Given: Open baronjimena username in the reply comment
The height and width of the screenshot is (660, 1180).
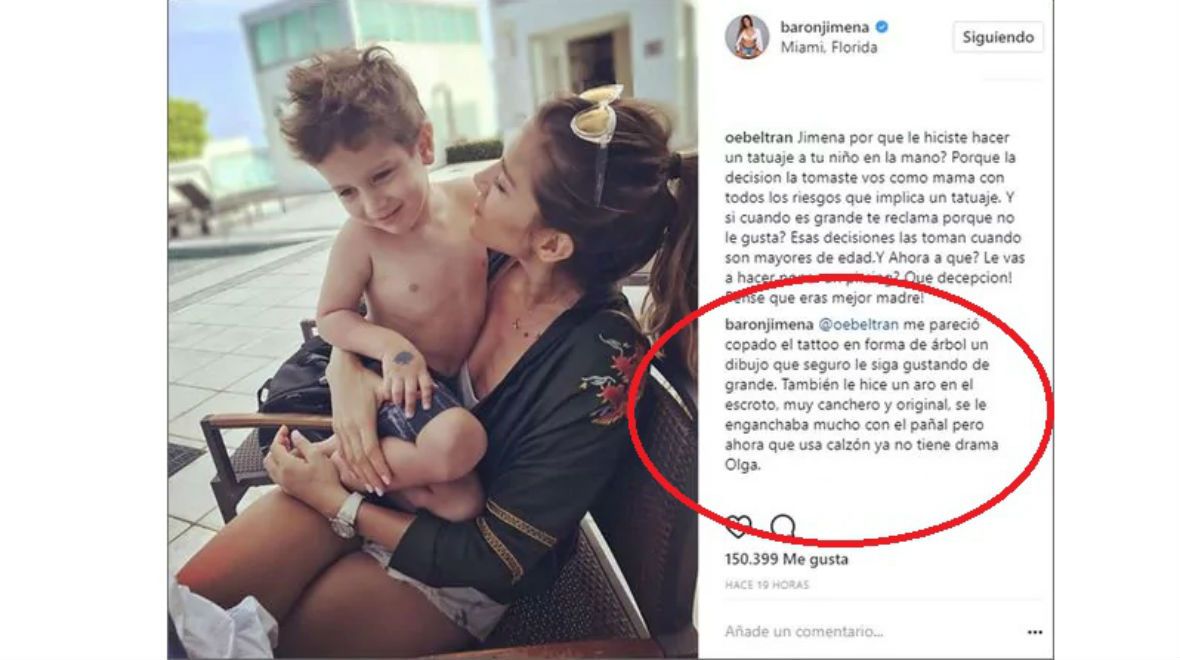Looking at the screenshot, I should coord(769,325).
